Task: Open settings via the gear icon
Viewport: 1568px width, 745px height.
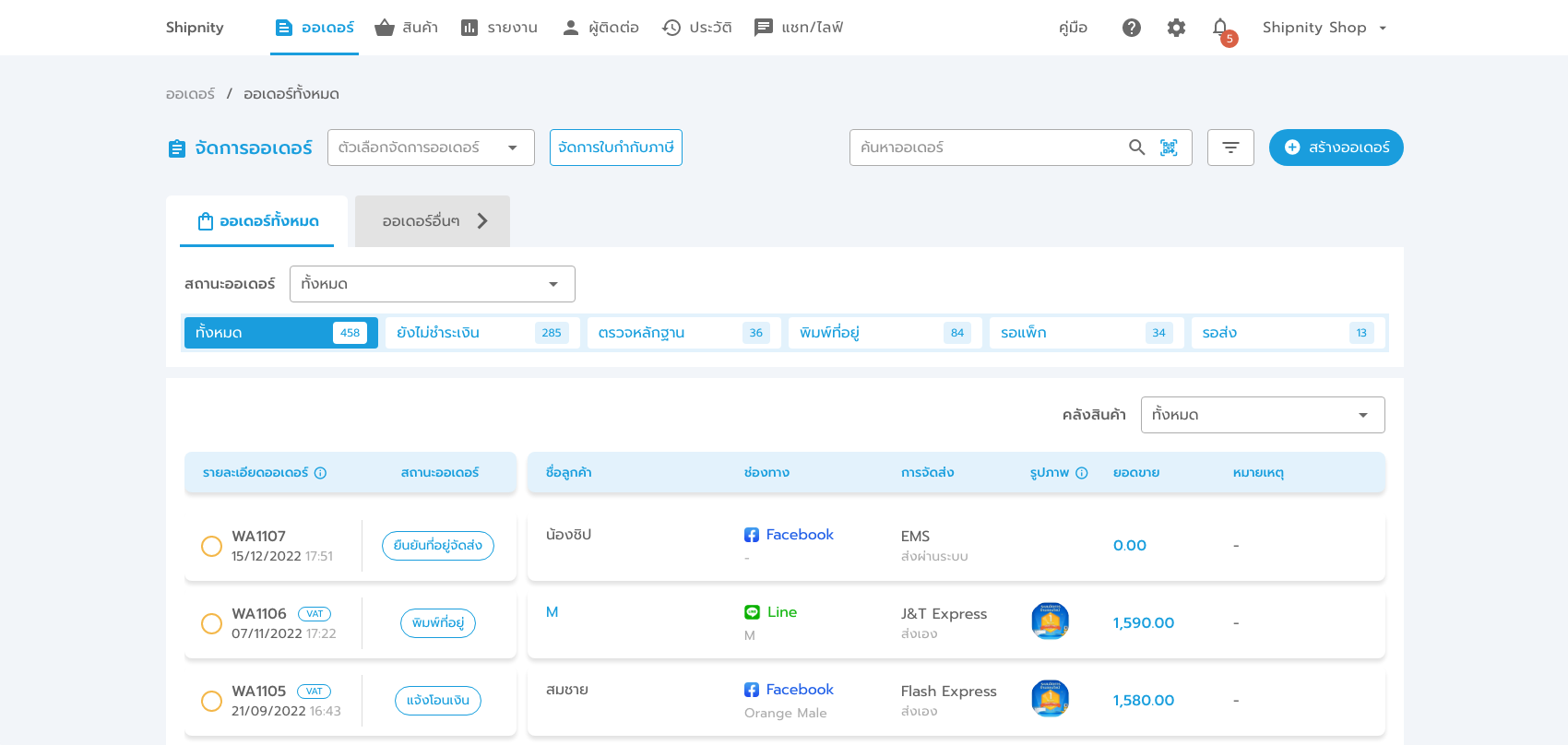Action: pos(1176,28)
